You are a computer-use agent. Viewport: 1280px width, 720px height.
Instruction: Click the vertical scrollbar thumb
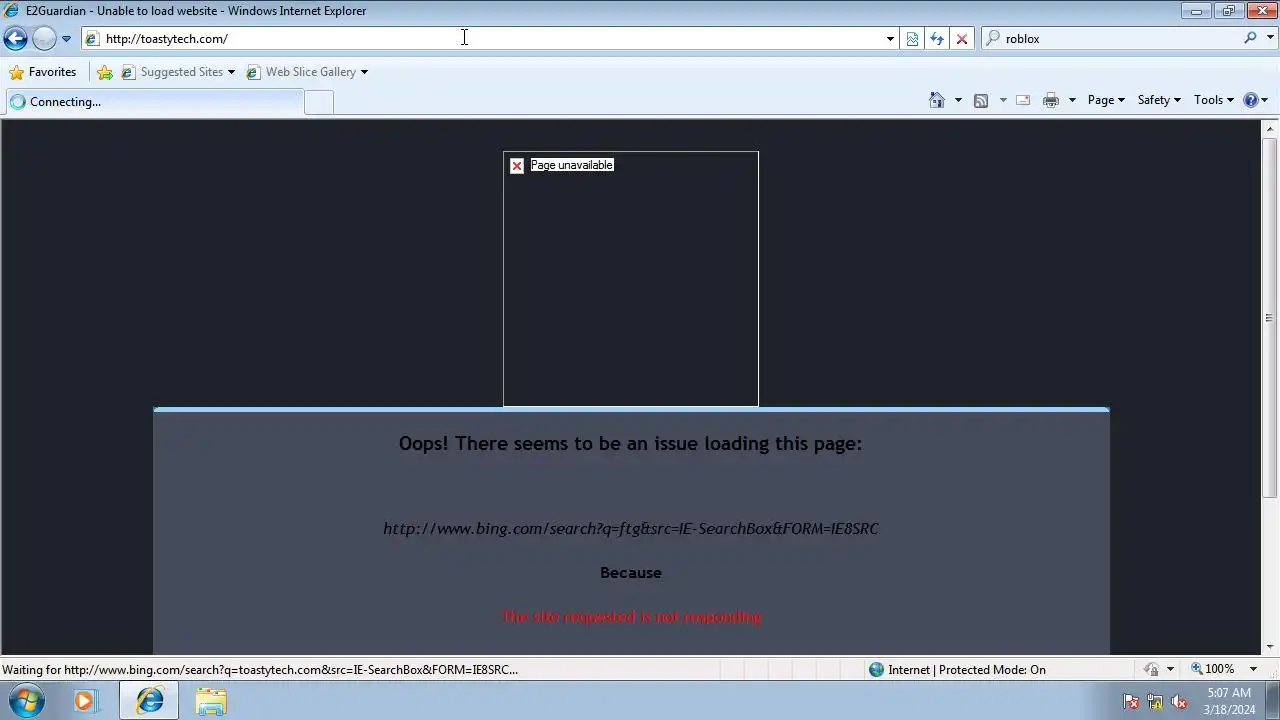click(x=1270, y=318)
